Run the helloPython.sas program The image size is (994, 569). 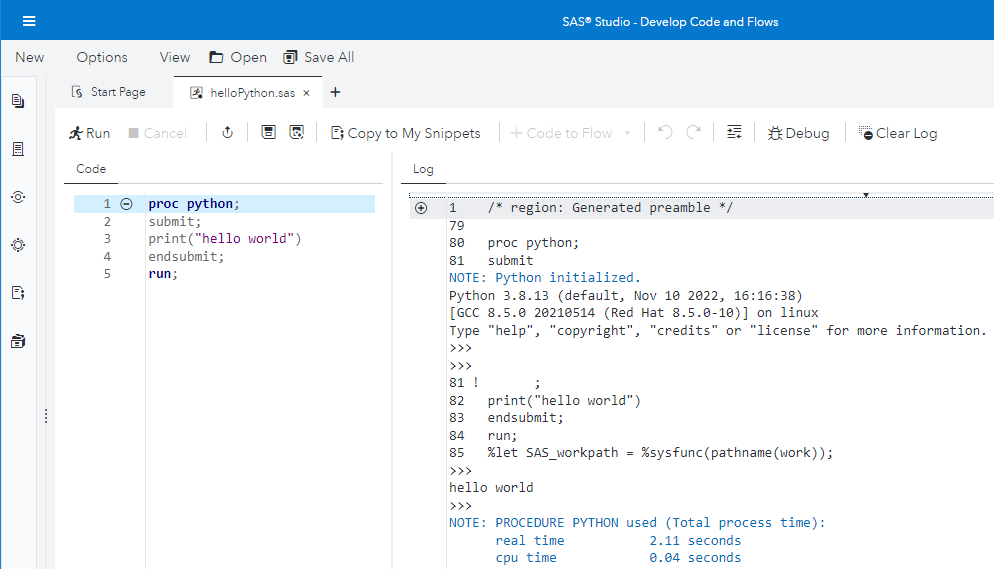click(89, 133)
